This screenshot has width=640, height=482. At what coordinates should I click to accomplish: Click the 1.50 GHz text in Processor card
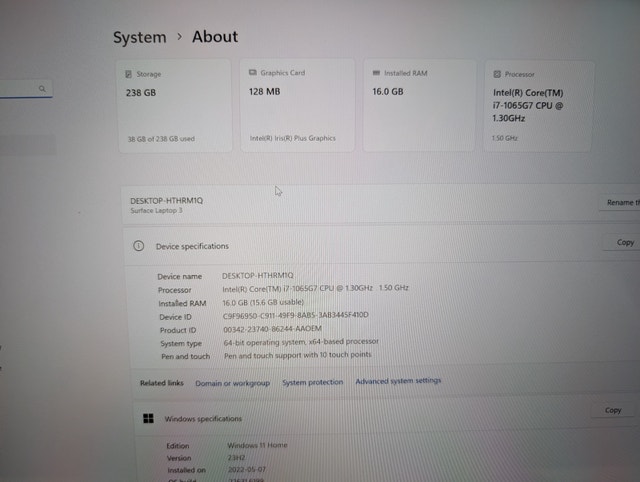pyautogui.click(x=504, y=138)
